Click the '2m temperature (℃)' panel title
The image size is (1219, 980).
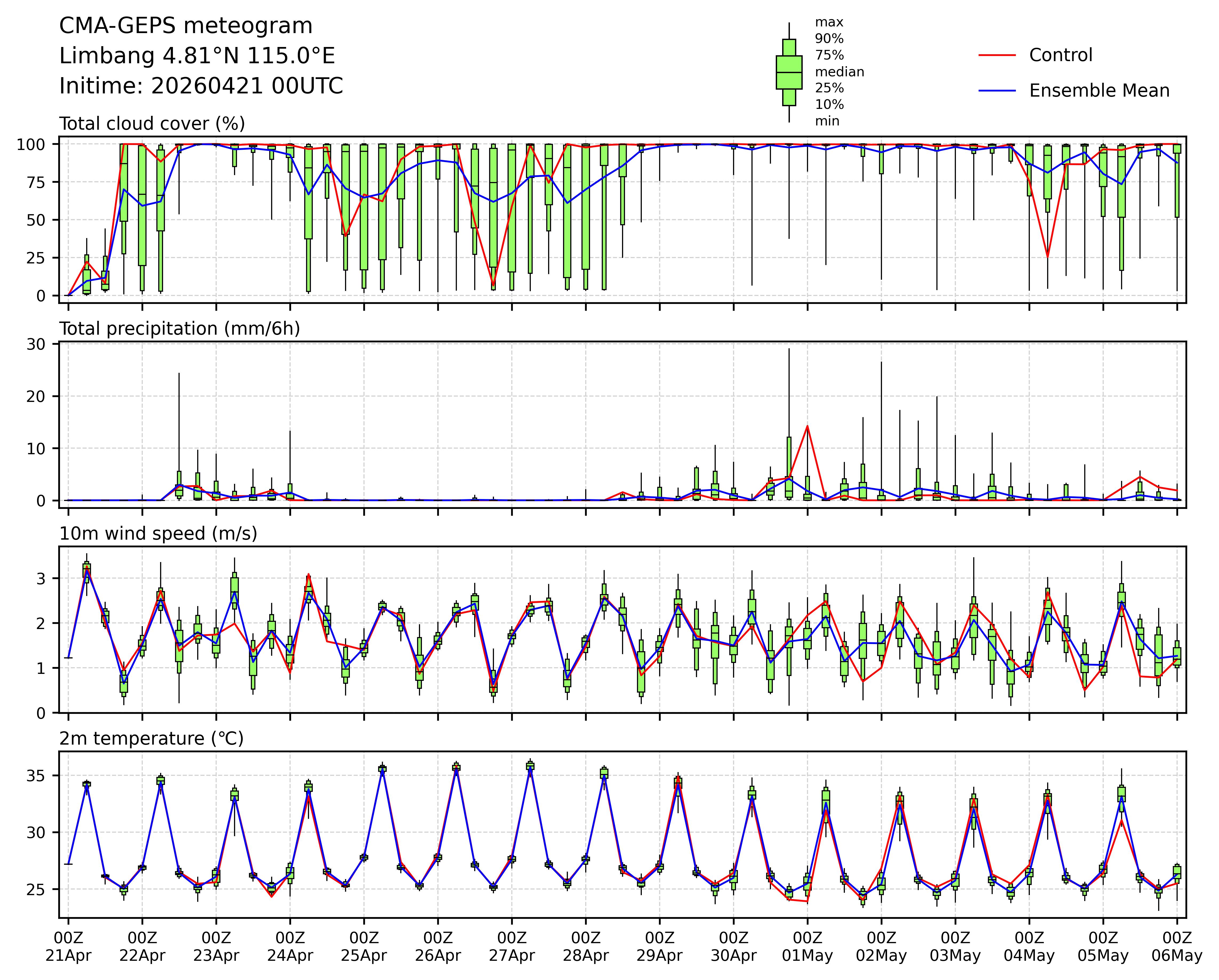[x=152, y=739]
